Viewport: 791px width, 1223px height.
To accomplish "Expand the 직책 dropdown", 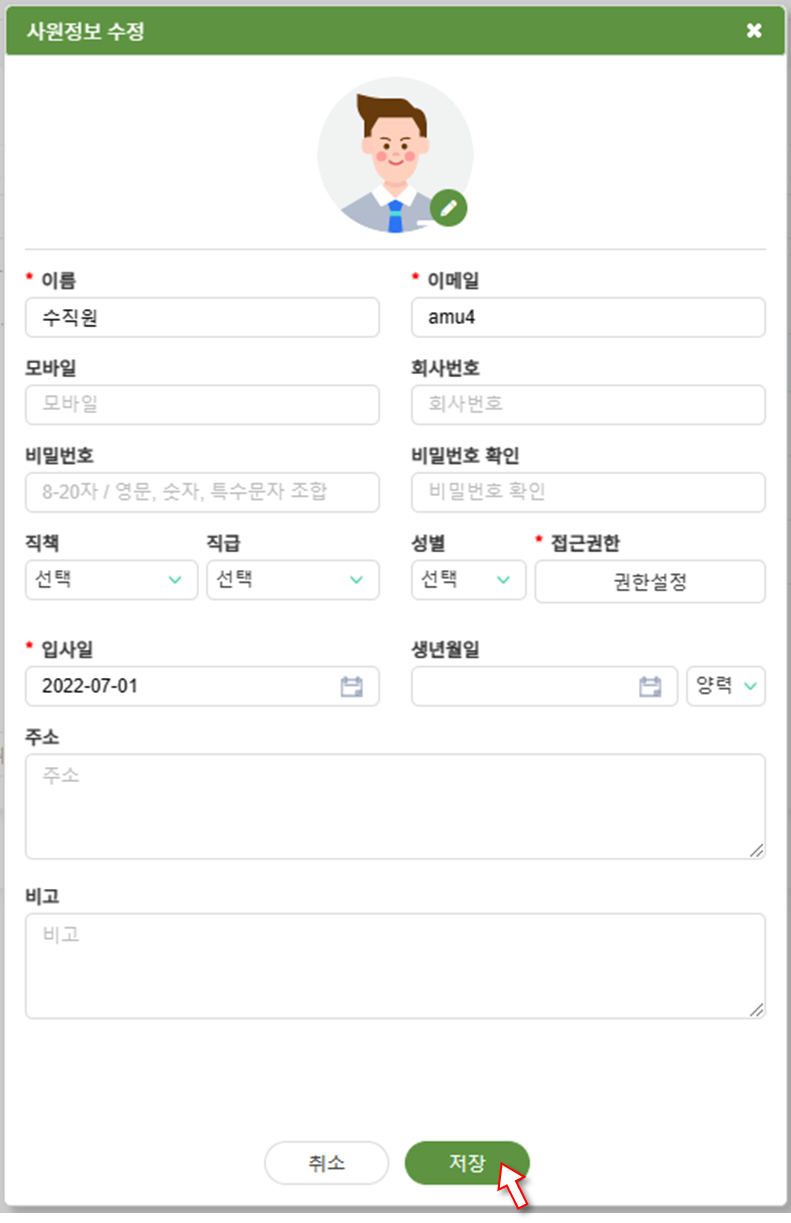I will (x=111, y=580).
